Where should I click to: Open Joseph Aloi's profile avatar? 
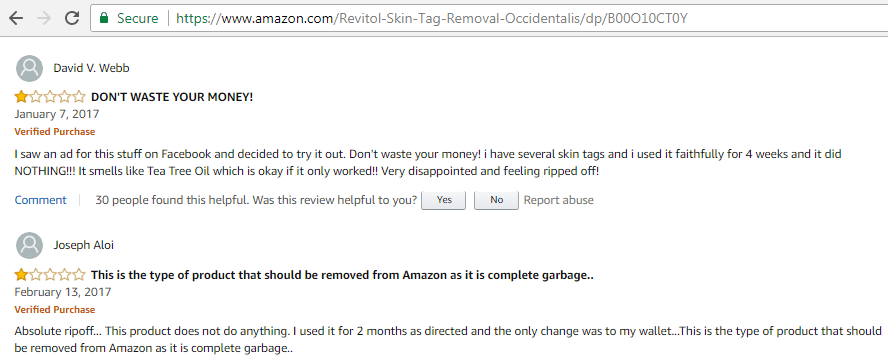[x=29, y=245]
